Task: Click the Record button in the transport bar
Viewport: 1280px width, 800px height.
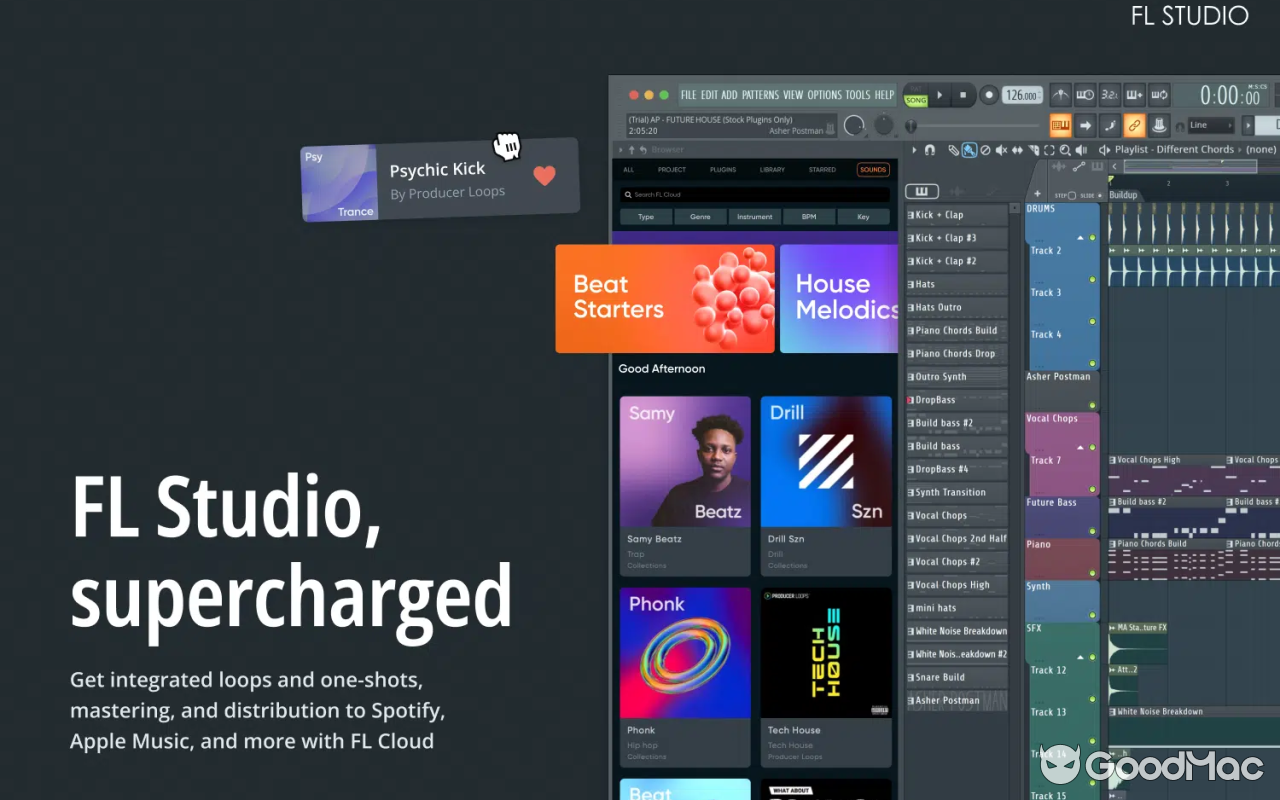Action: [x=988, y=94]
